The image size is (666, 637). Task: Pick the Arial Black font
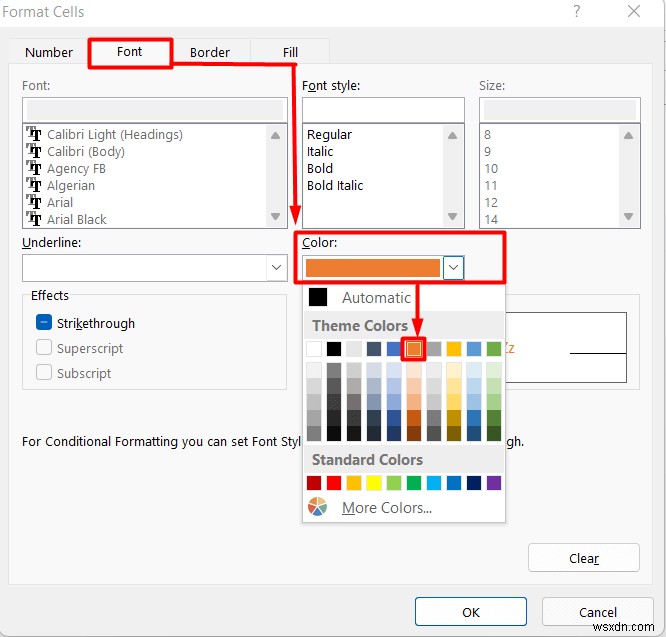point(76,220)
